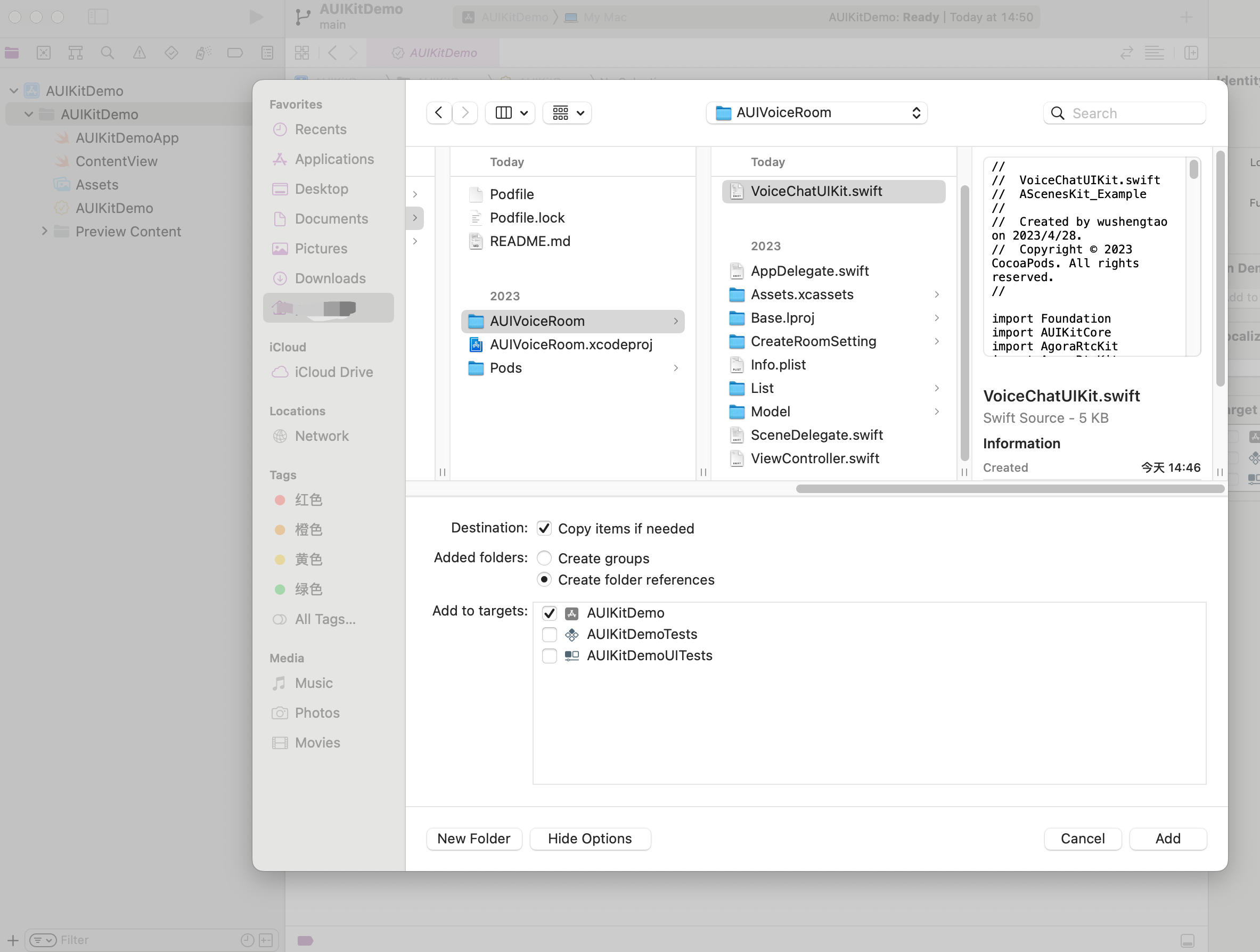Click the orange tag color dot
Screen dimensions: 1260x952
click(280, 530)
